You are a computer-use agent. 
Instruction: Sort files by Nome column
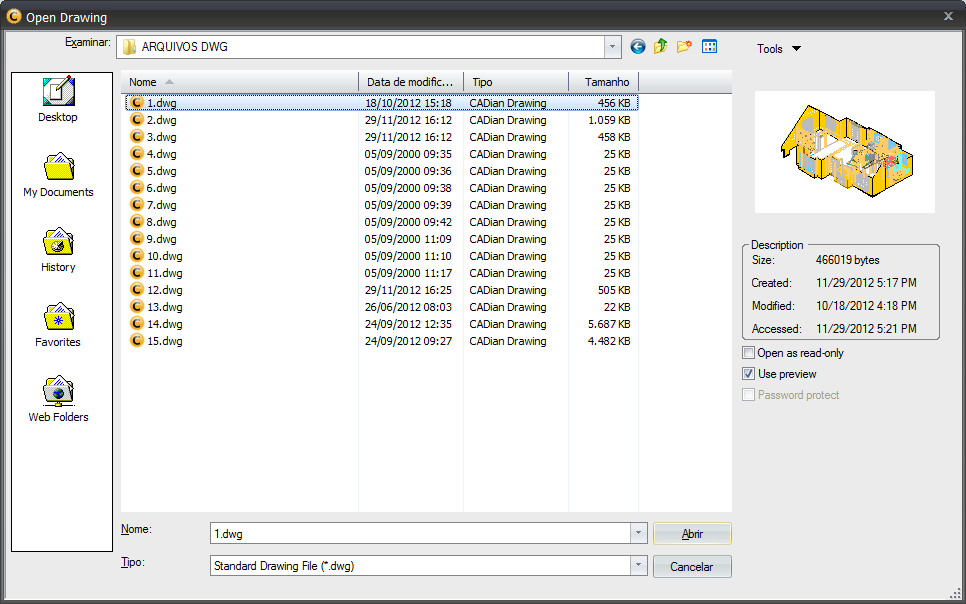click(x=240, y=82)
